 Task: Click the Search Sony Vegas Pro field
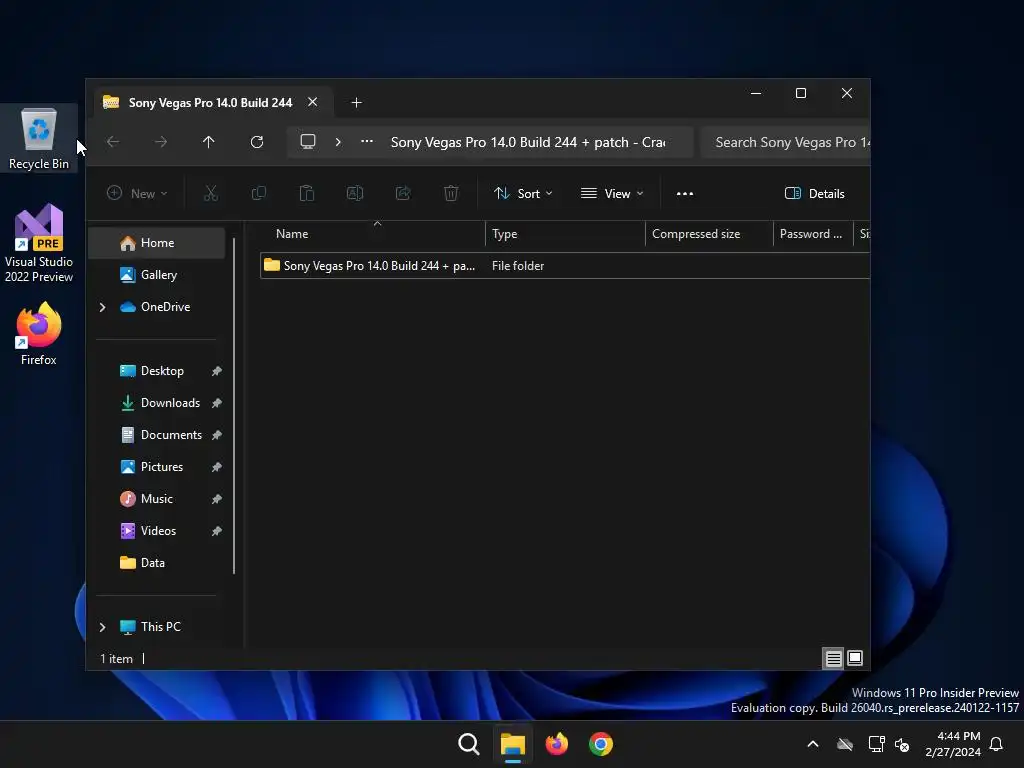[x=785, y=142]
